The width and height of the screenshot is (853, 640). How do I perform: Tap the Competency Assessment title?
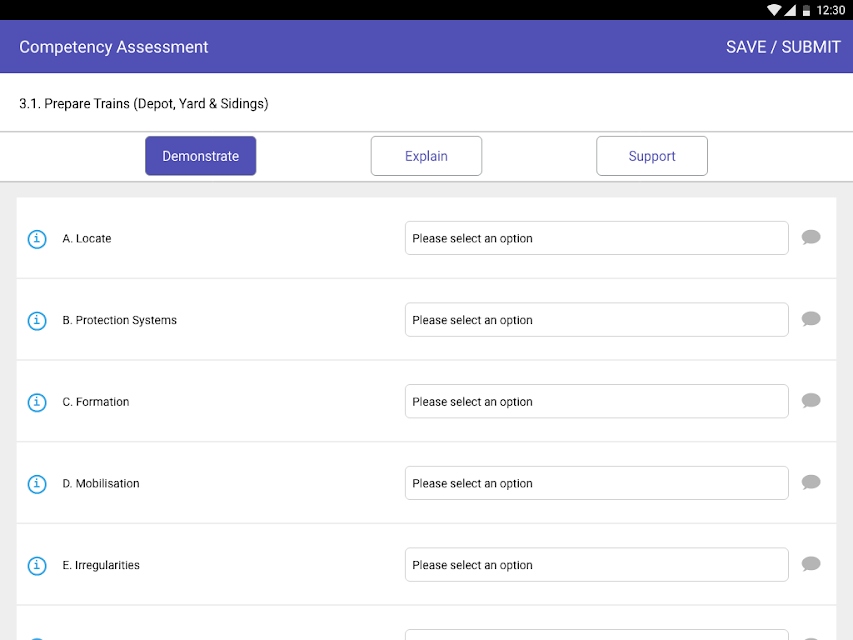coord(114,47)
